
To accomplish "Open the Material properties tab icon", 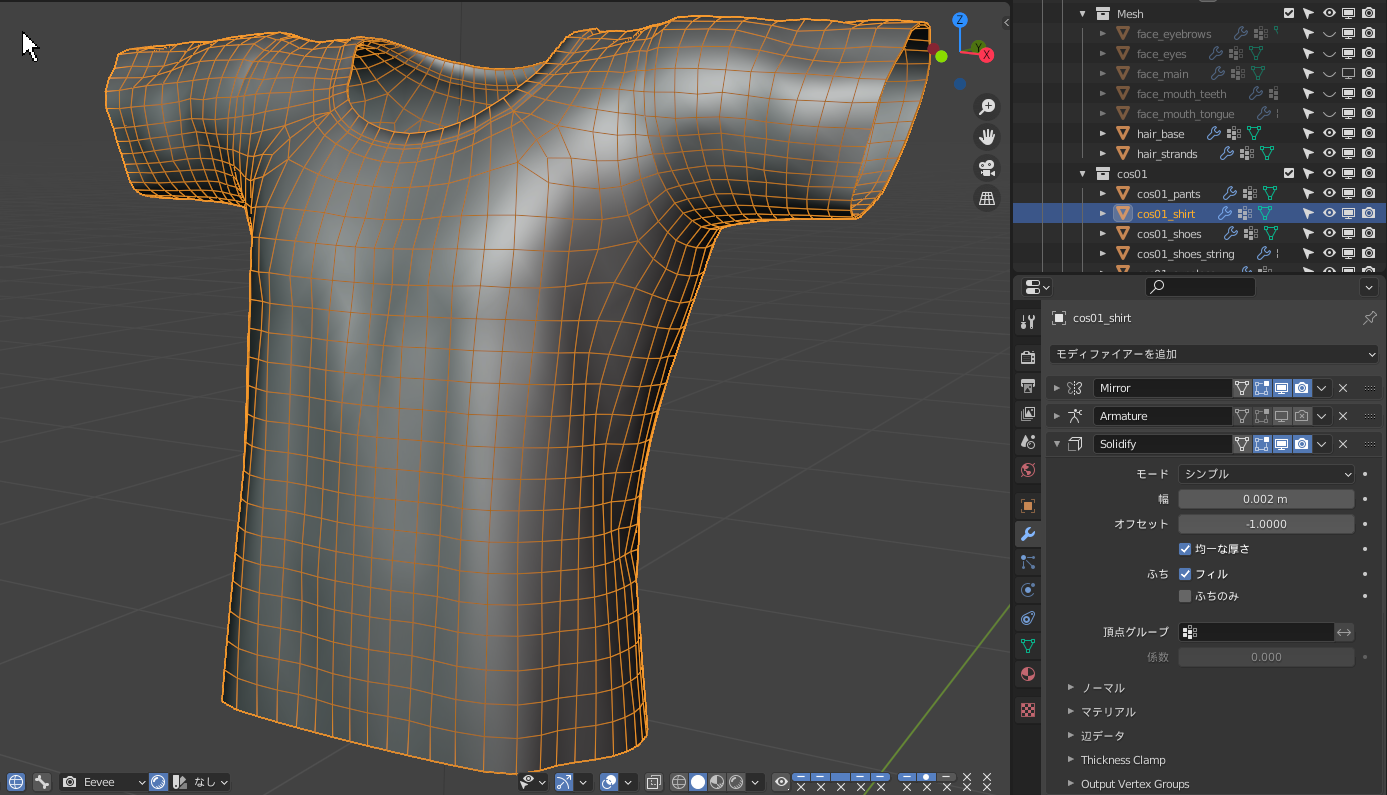I will pyautogui.click(x=1027, y=674).
